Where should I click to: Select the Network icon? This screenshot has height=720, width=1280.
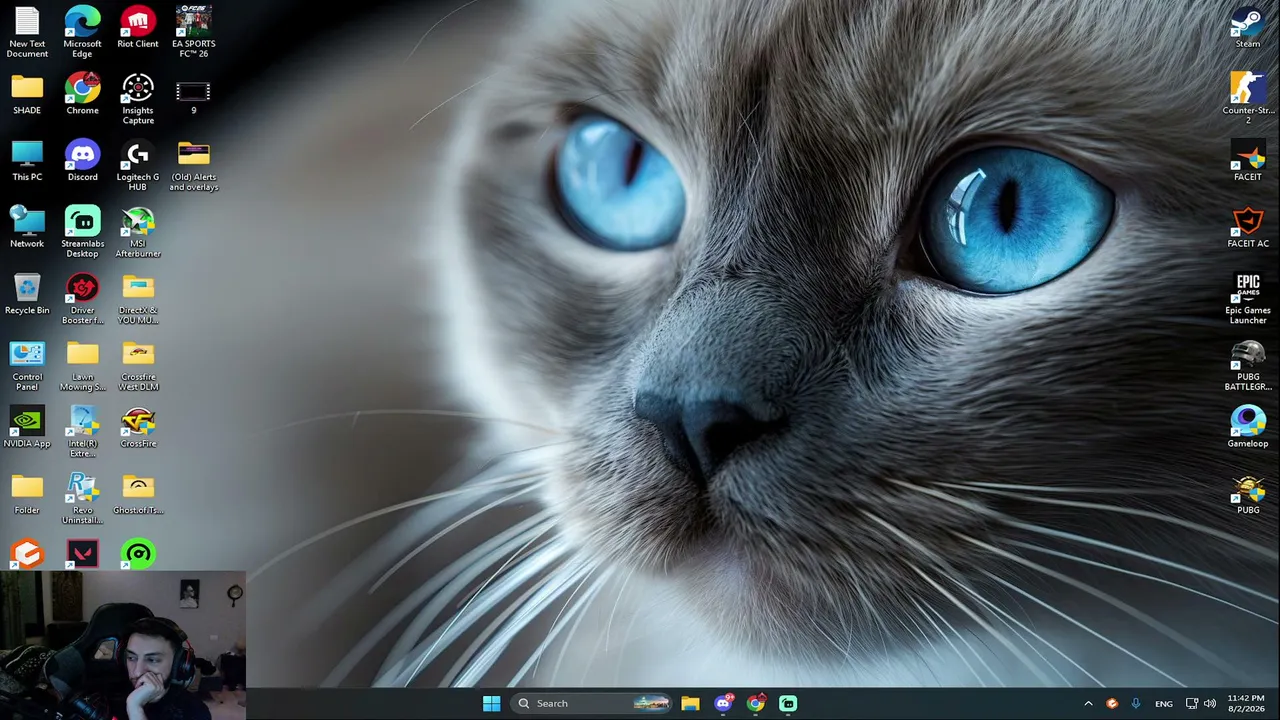click(x=27, y=228)
